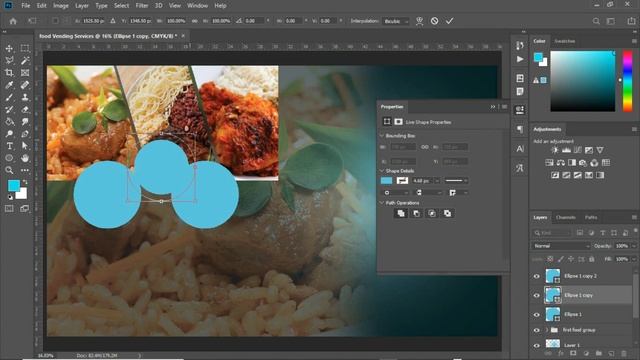
Task: Open the stroke line style dropdown
Action: (x=456, y=180)
